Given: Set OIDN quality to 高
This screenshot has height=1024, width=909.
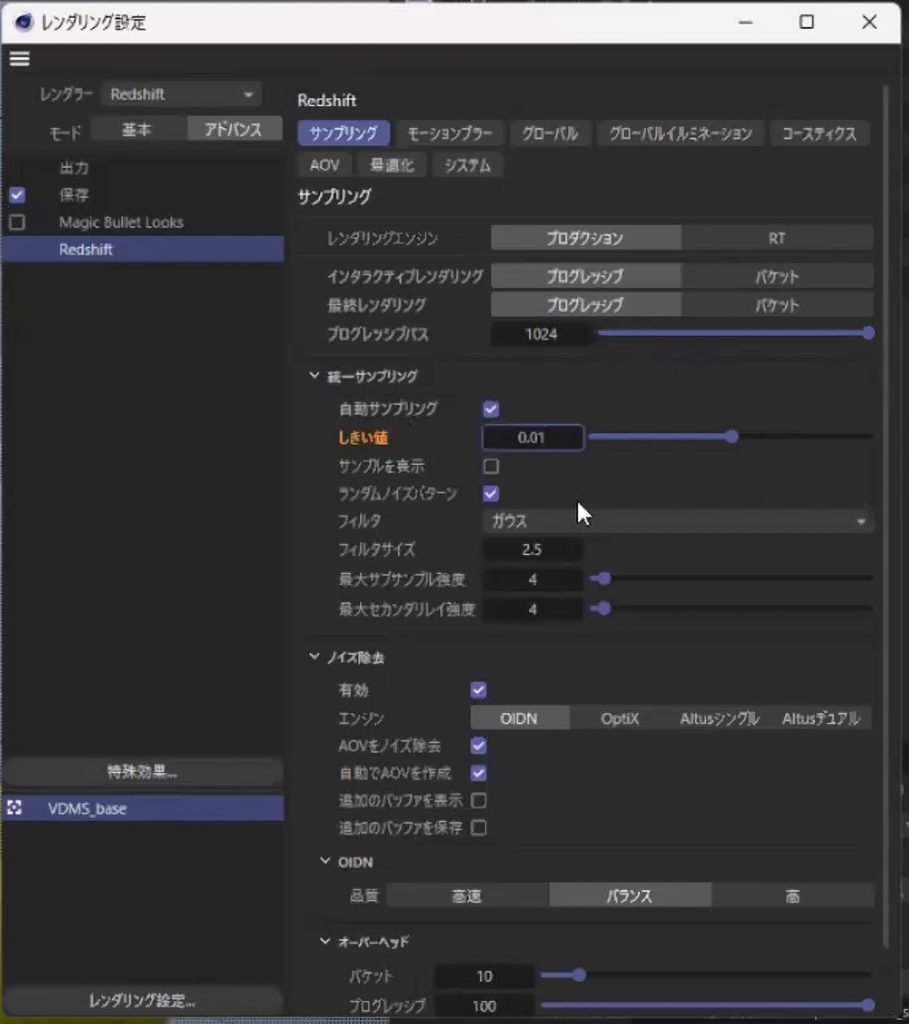Looking at the screenshot, I should [x=793, y=896].
